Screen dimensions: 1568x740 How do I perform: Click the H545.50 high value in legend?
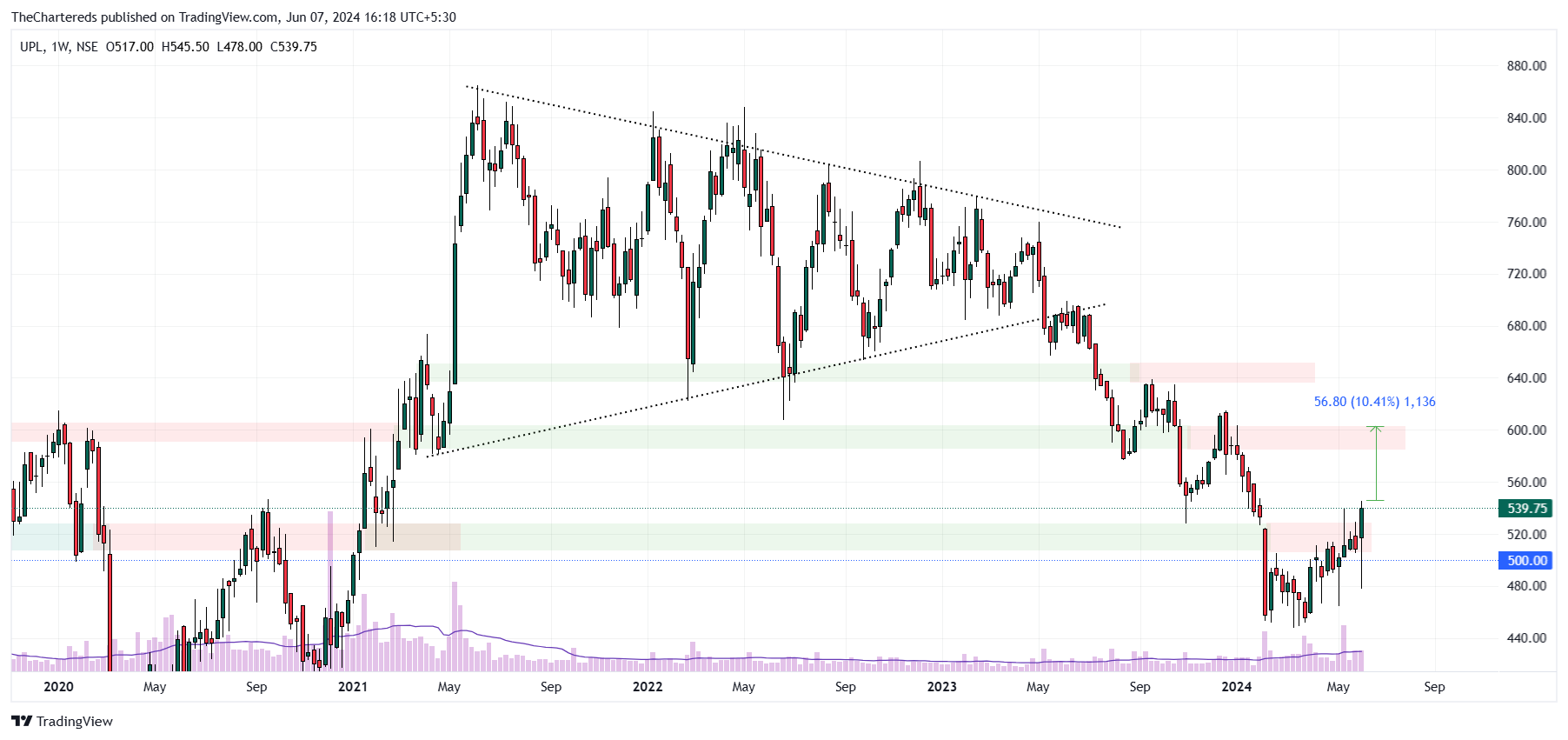tap(185, 47)
